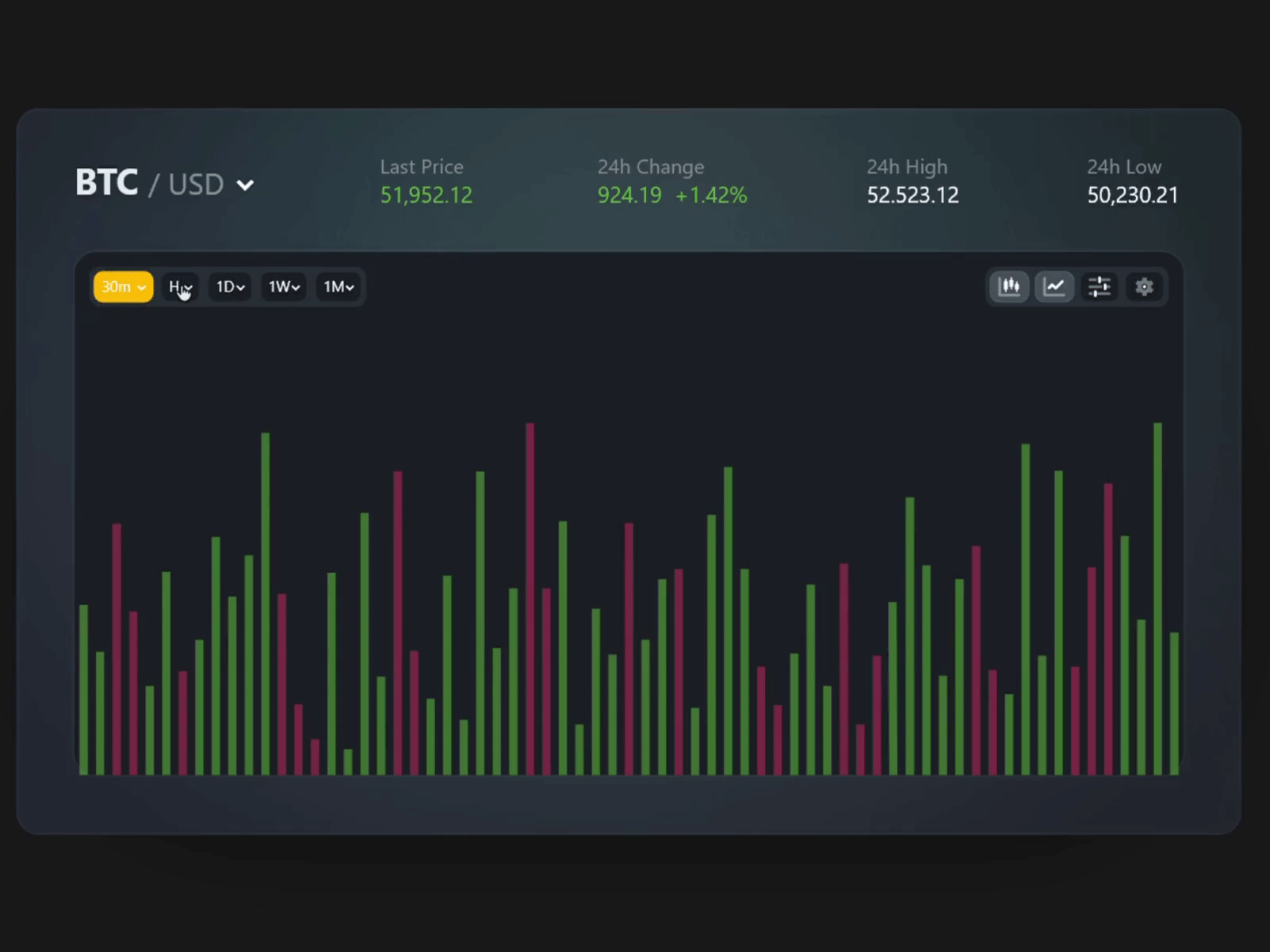
Task: Click the 24h Change label
Action: coord(651,167)
